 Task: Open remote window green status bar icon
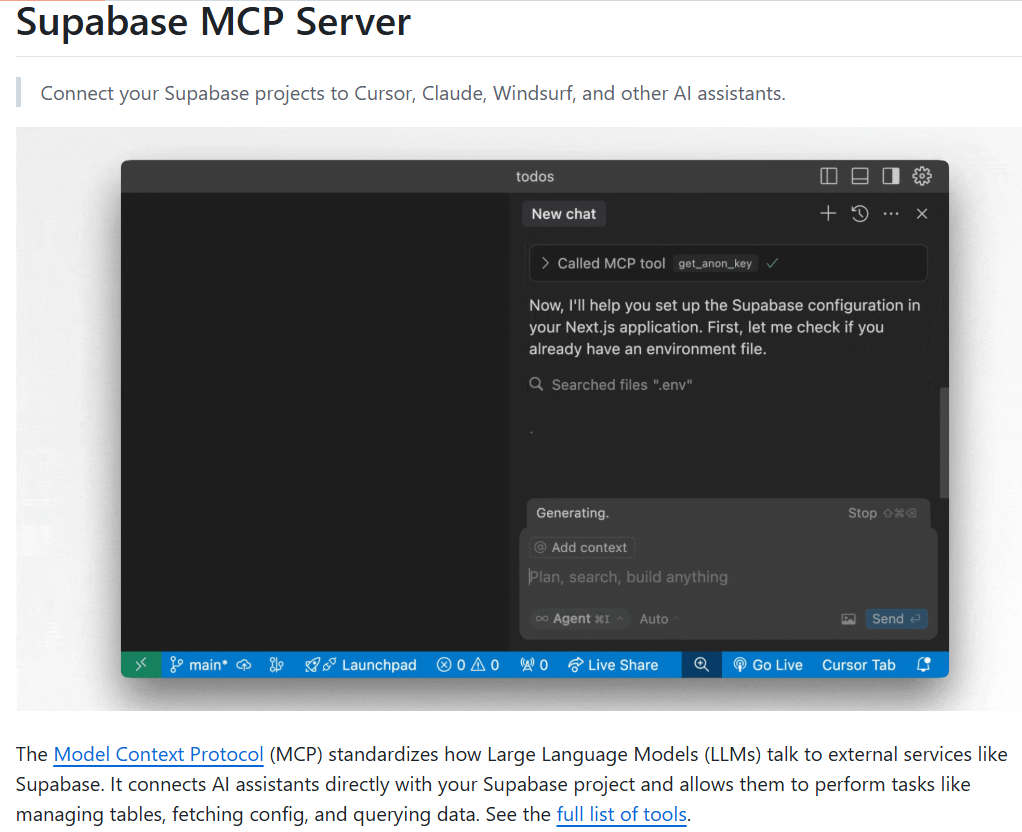pos(141,664)
